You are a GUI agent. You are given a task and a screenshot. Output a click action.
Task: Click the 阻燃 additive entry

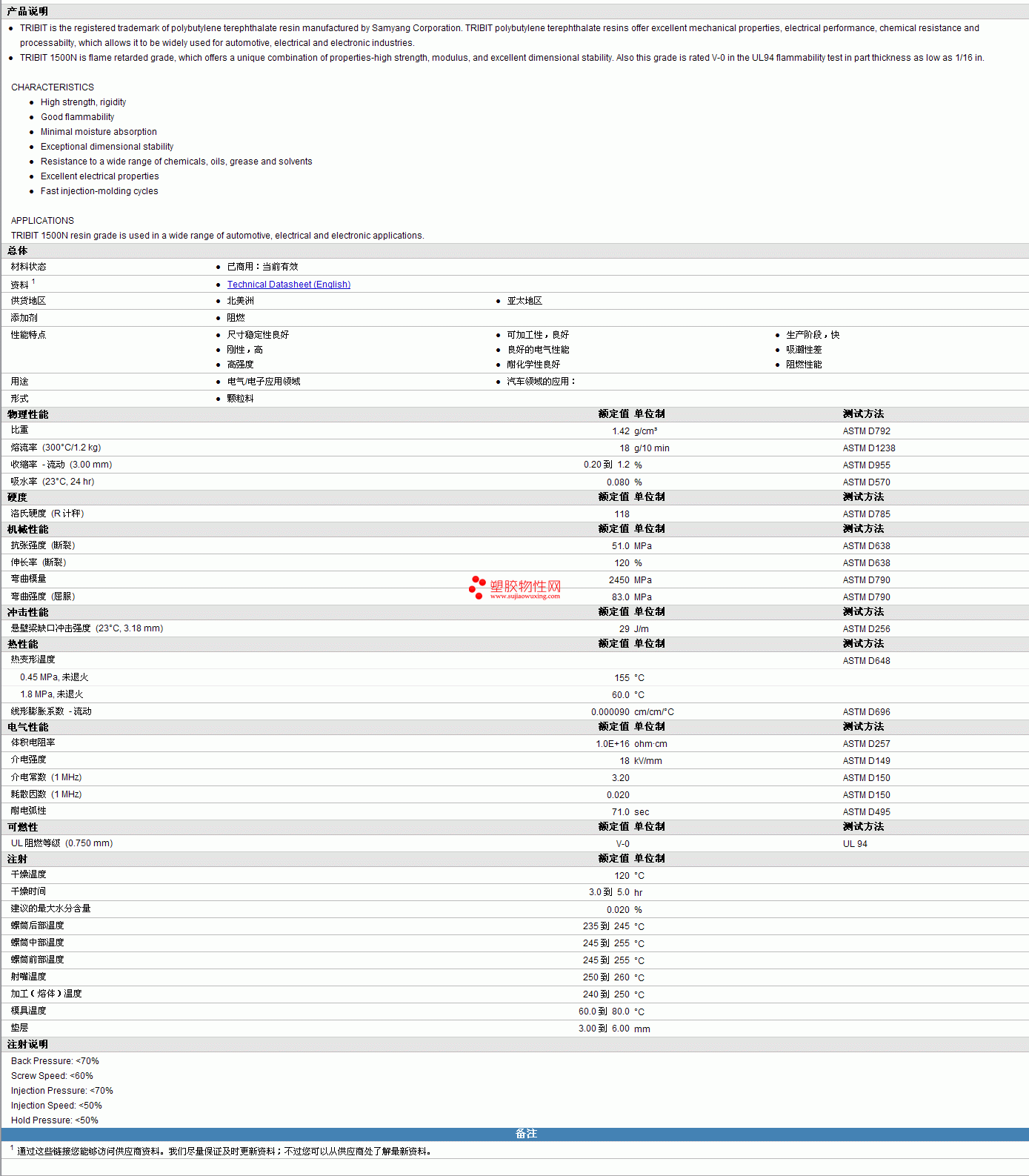click(x=236, y=318)
